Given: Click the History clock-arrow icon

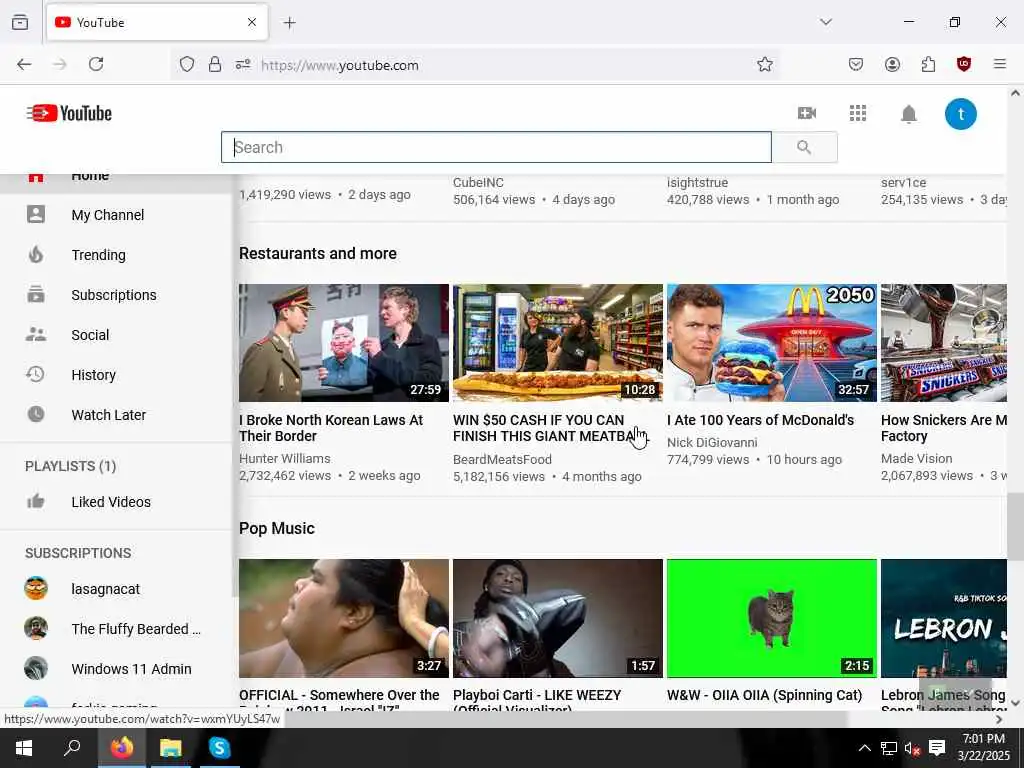Looking at the screenshot, I should coord(35,374).
